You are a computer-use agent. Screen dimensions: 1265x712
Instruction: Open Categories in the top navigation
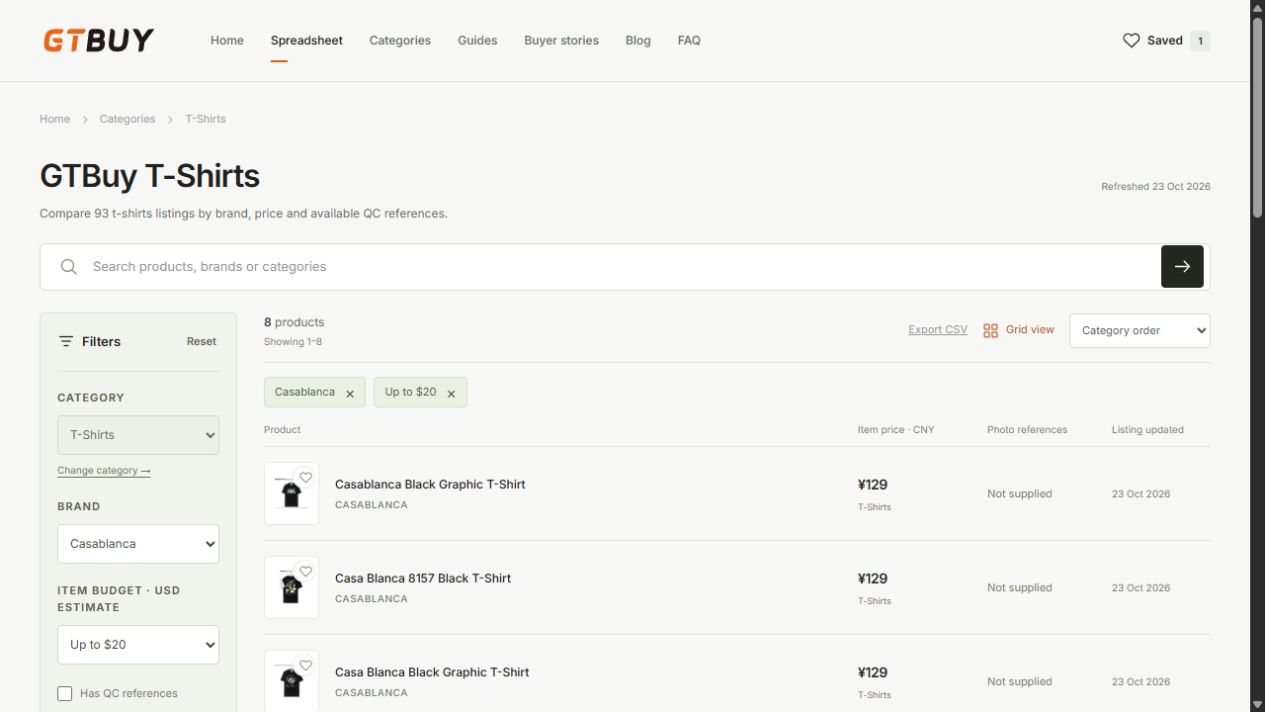pyautogui.click(x=400, y=41)
